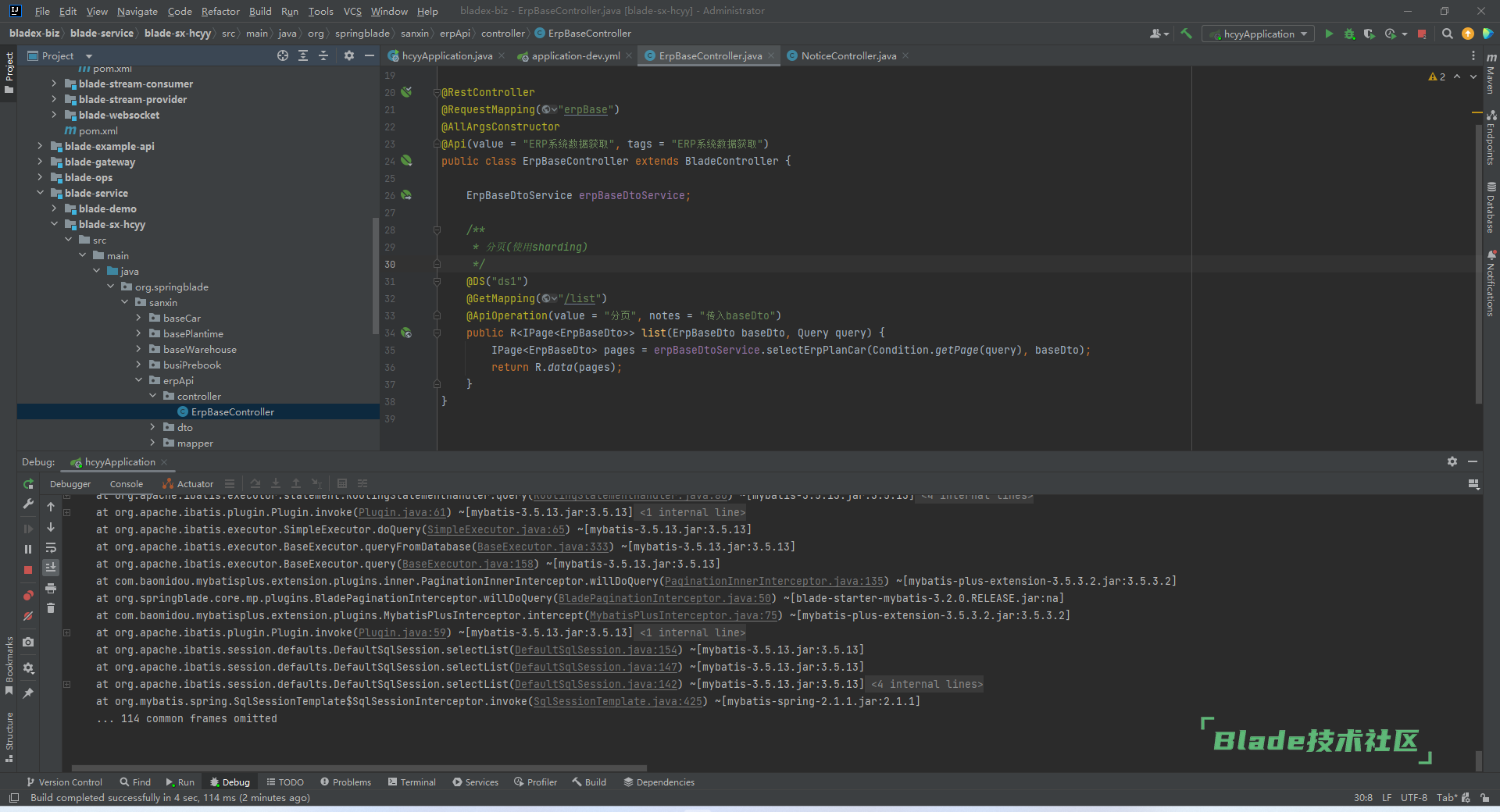Toggle the Notifications side panel

point(1491,283)
